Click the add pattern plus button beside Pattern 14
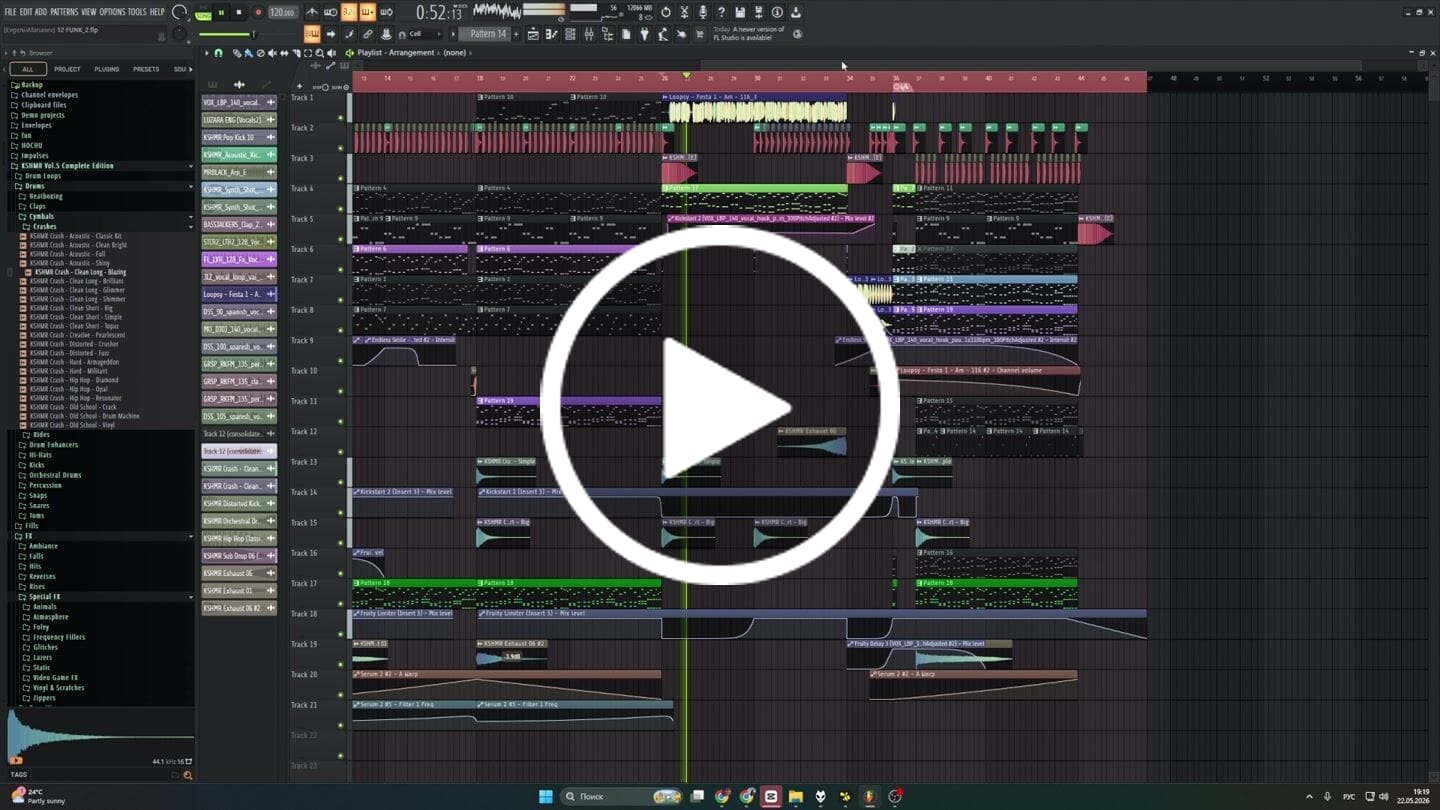The width and height of the screenshot is (1440, 810). 517,34
